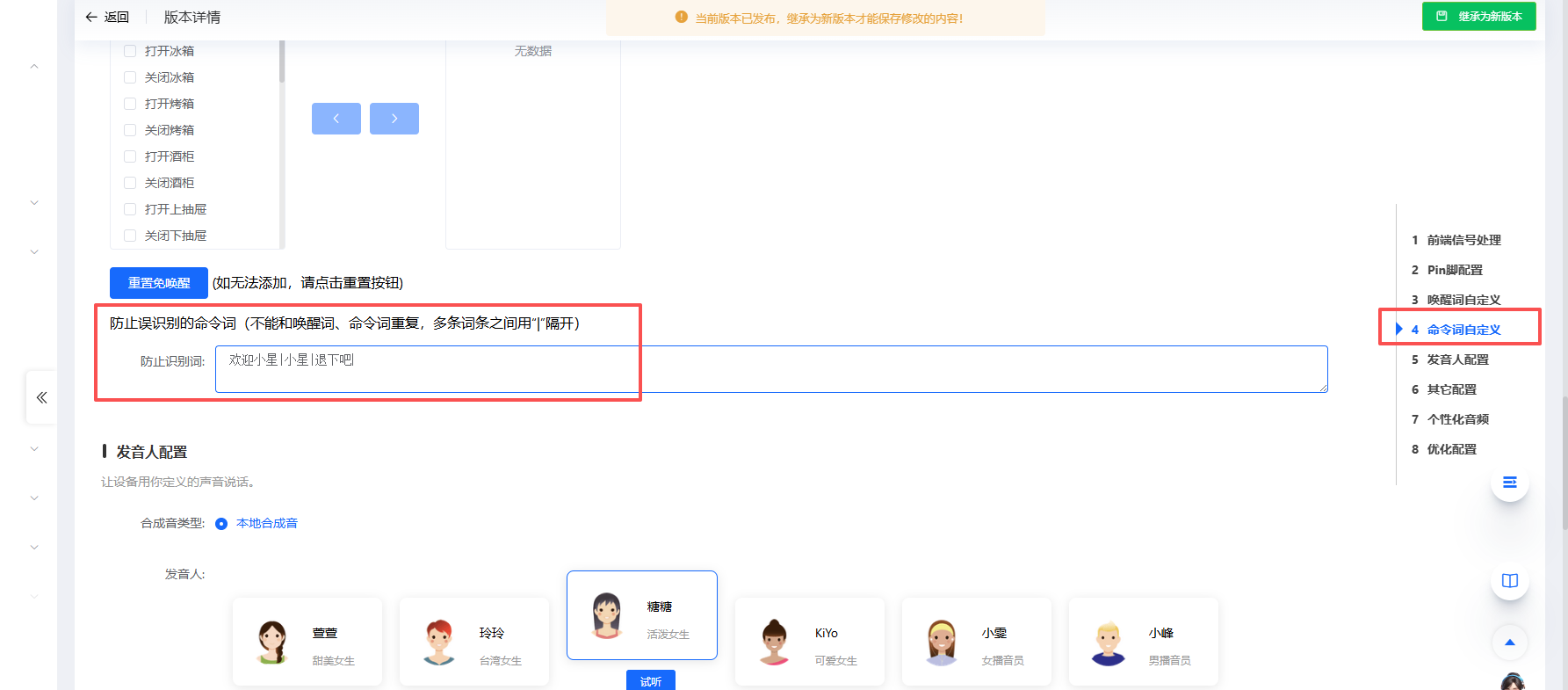Click the 发音人配置 section heading
Screen dimensions: 1568x690
[152, 452]
